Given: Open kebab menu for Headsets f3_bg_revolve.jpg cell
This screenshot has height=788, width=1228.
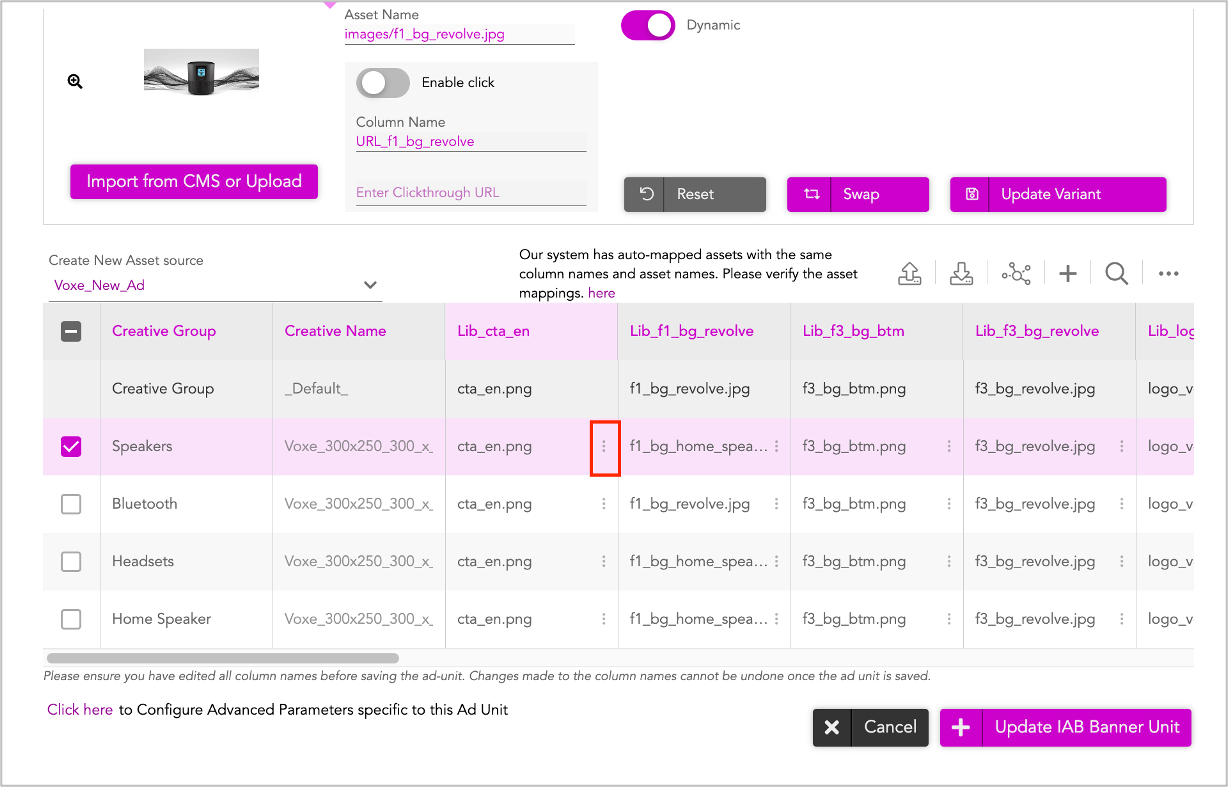Looking at the screenshot, I should coord(1122,561).
